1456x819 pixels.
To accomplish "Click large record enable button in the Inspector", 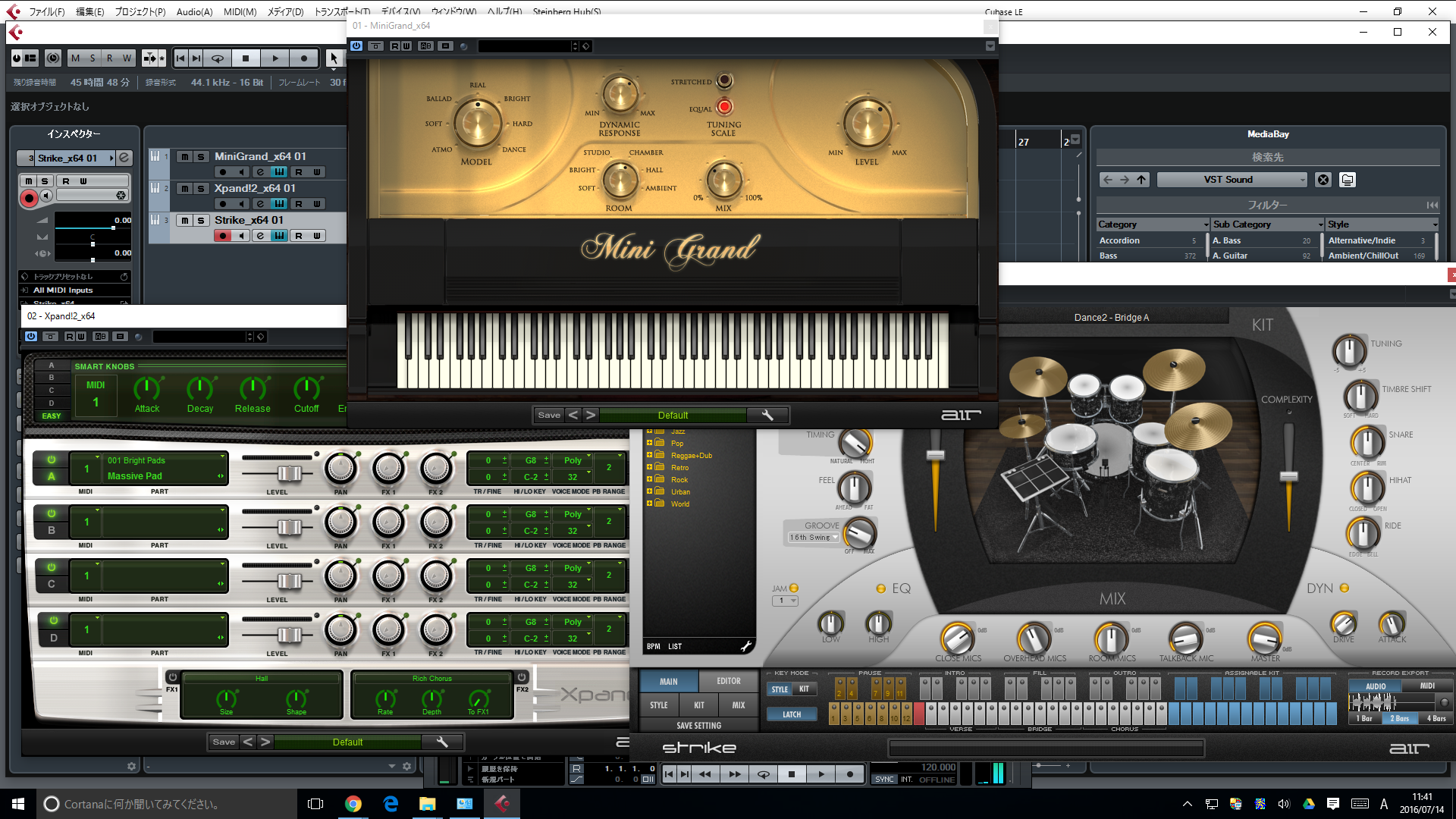I will click(29, 199).
